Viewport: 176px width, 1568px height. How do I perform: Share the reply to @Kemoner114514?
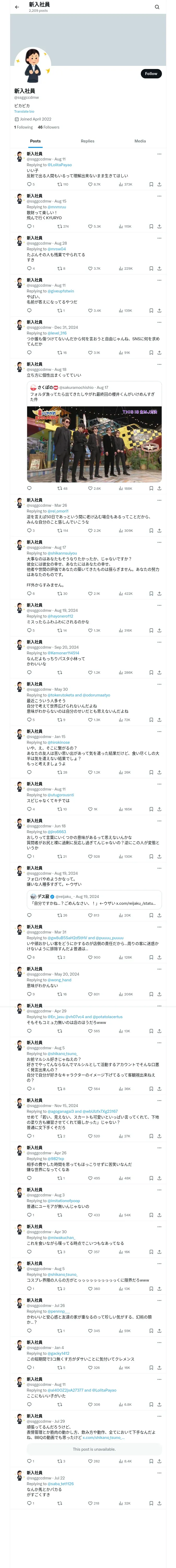pos(159,673)
